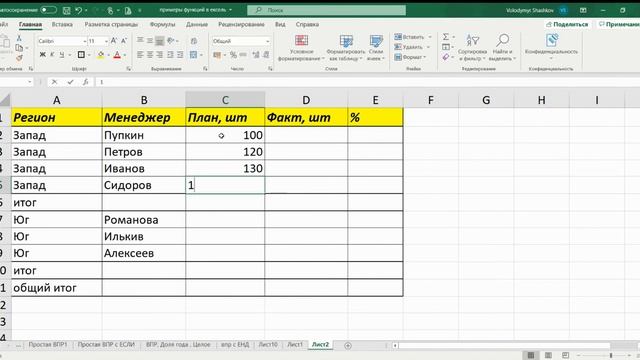This screenshot has height=360, width=640.
Task: Click the add new sheet plus button
Action: click(348, 345)
